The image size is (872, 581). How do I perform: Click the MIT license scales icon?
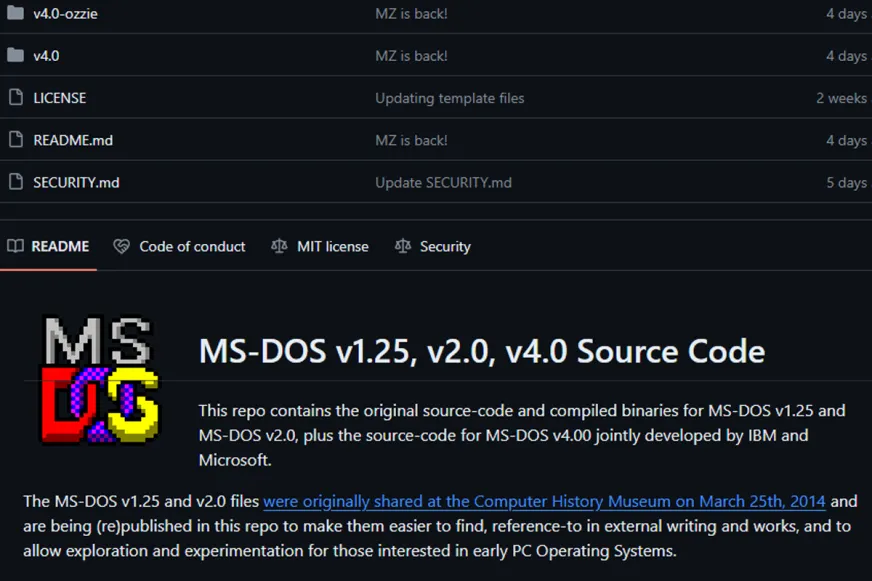tap(279, 246)
